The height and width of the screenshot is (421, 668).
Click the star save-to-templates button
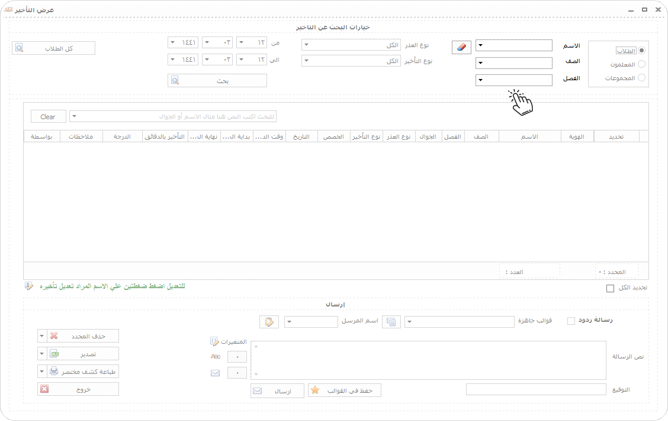pyautogui.click(x=344, y=390)
